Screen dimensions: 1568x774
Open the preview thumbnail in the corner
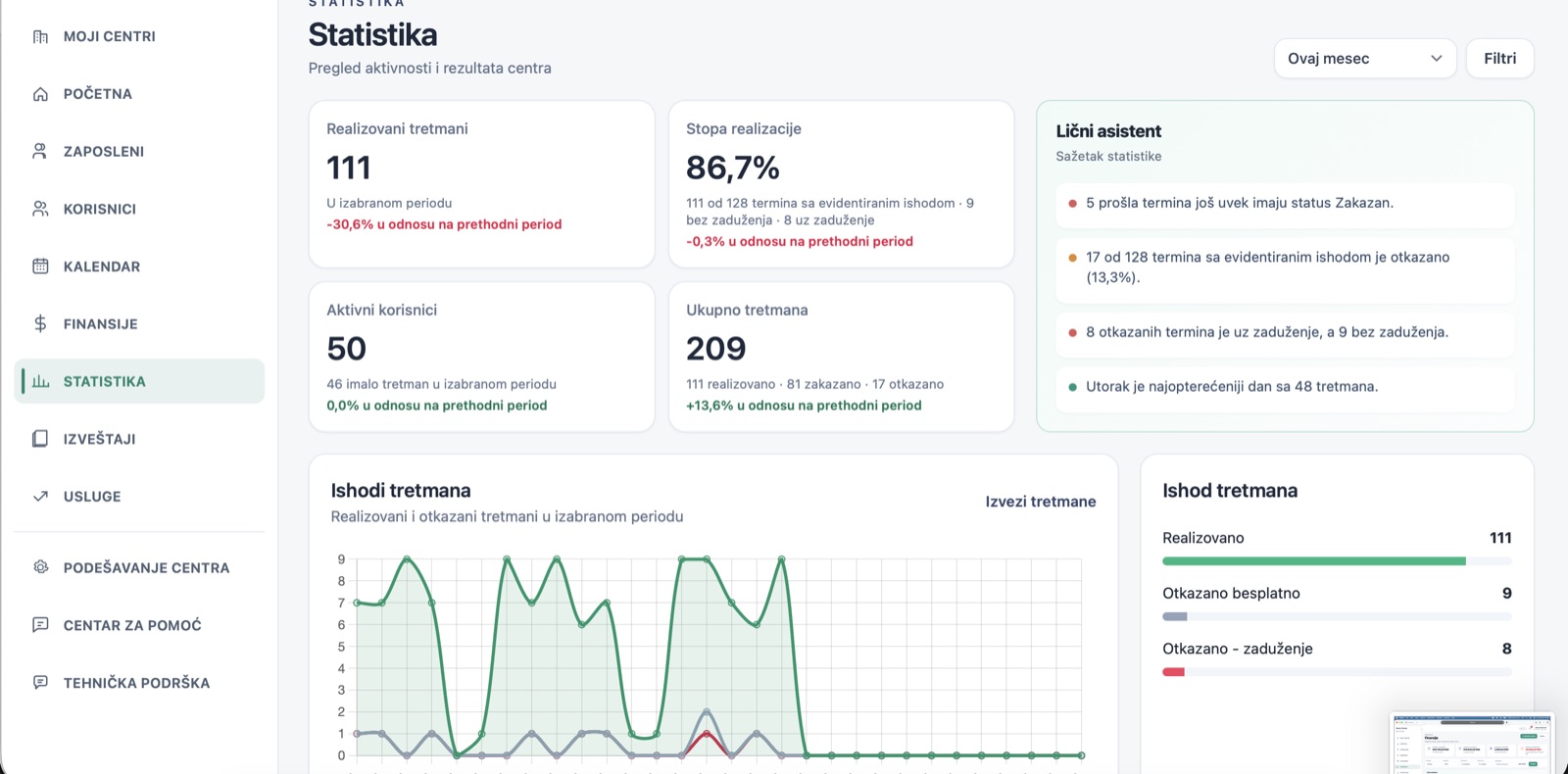1472,744
